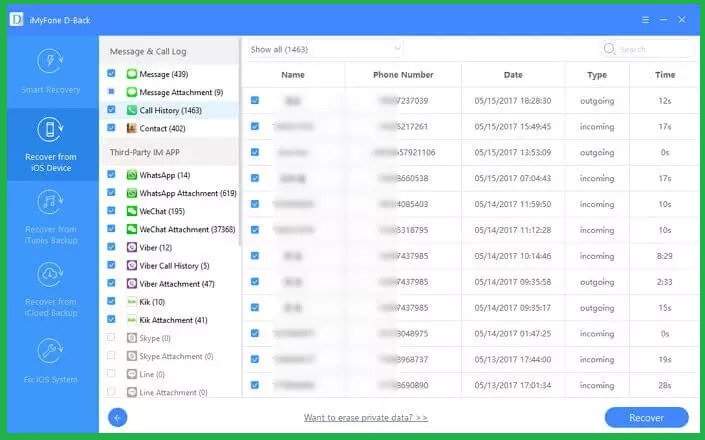Select Line Attachment (0) category
Viewport: 705px width, 440px height.
pyautogui.click(x=173, y=392)
